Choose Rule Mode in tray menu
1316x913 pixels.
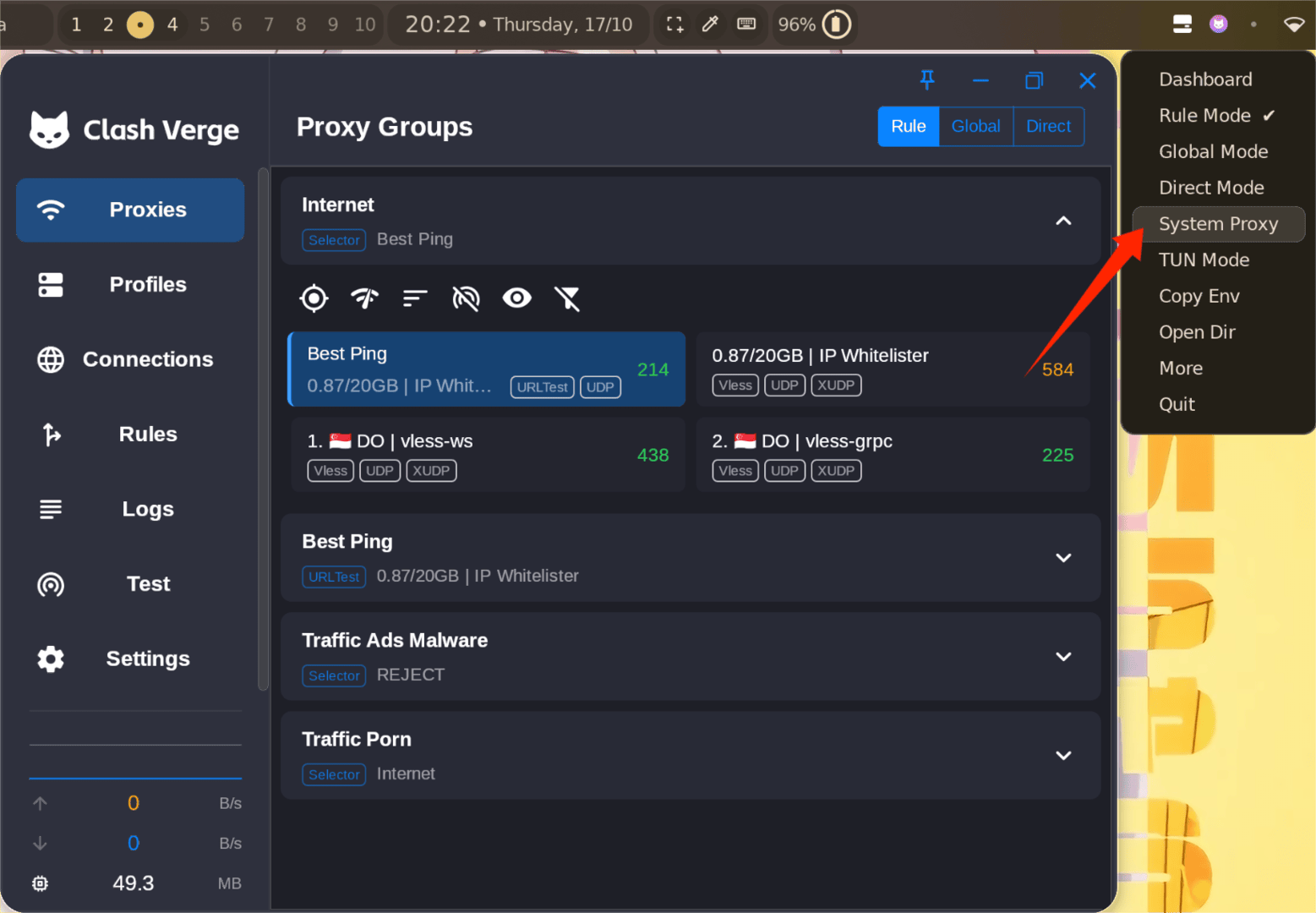[1218, 116]
